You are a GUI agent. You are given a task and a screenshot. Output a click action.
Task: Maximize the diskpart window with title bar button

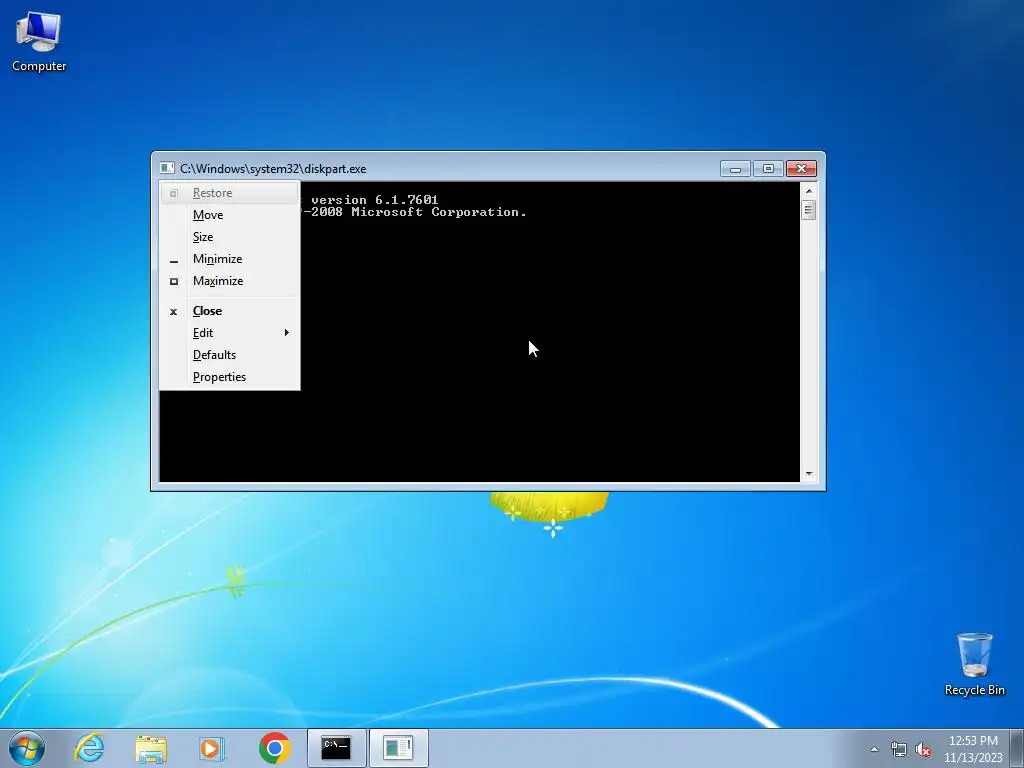(768, 168)
